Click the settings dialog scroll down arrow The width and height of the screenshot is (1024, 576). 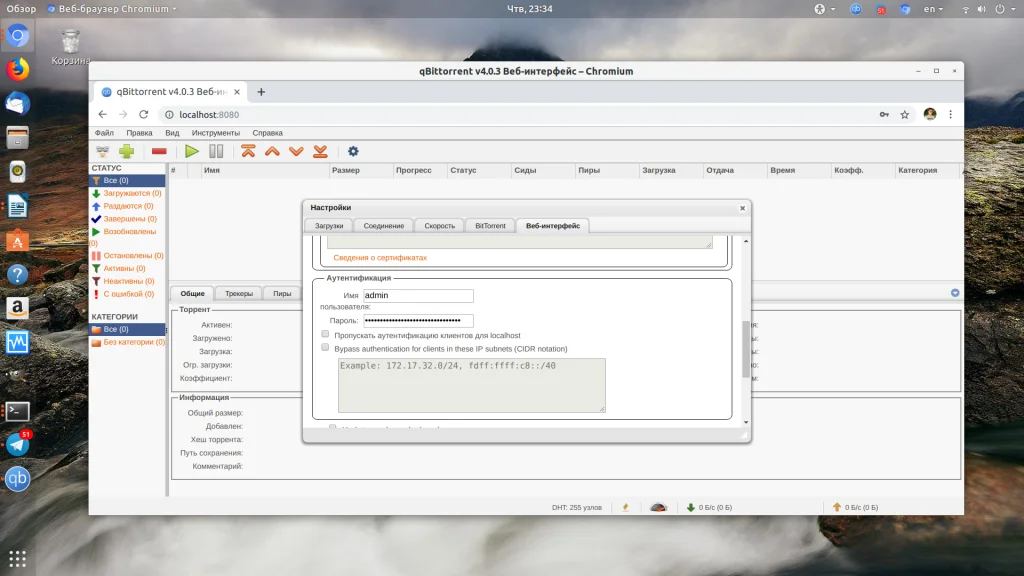[746, 423]
